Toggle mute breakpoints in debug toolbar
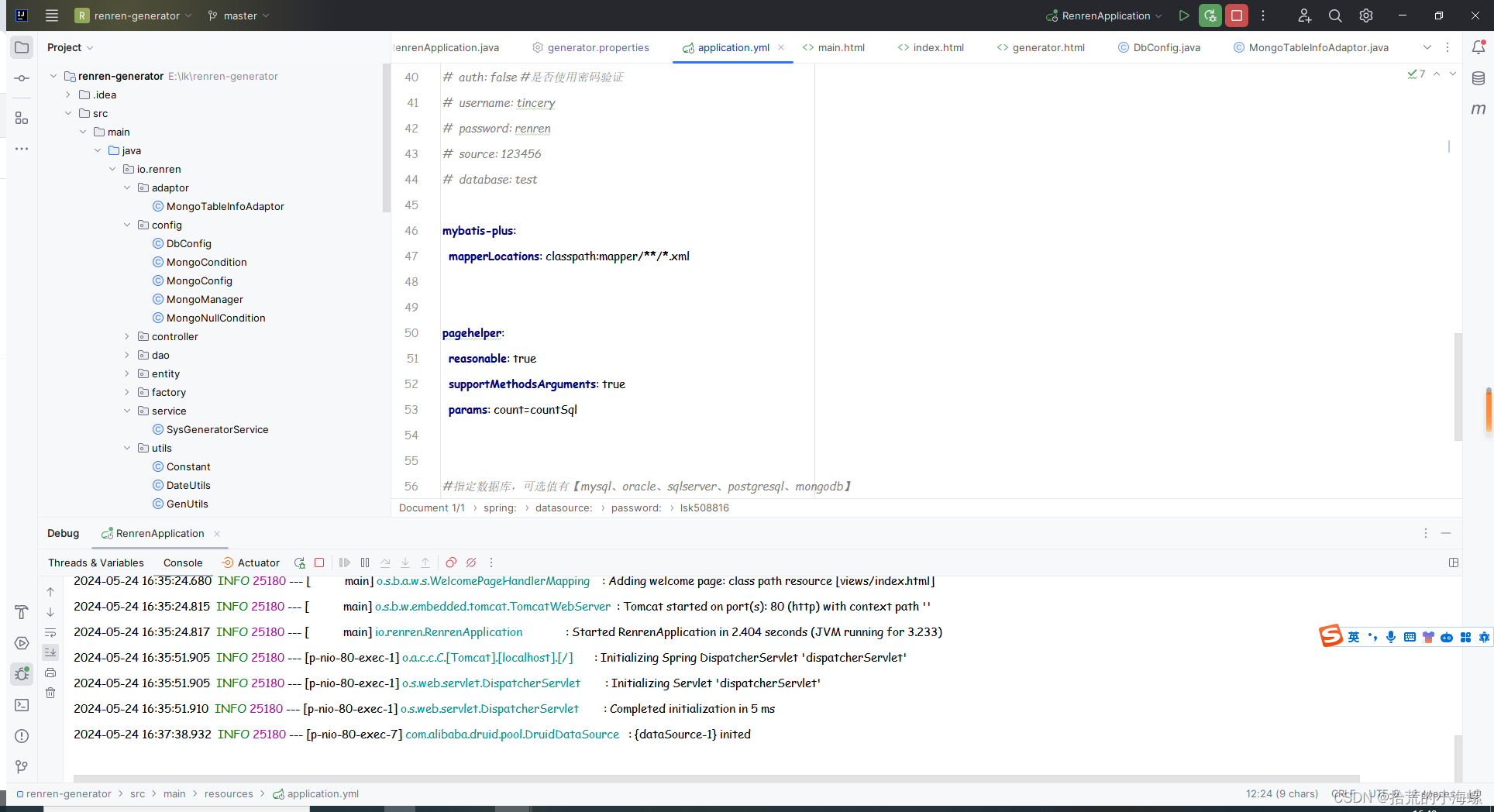Screen dimensions: 1494x812 (471, 563)
